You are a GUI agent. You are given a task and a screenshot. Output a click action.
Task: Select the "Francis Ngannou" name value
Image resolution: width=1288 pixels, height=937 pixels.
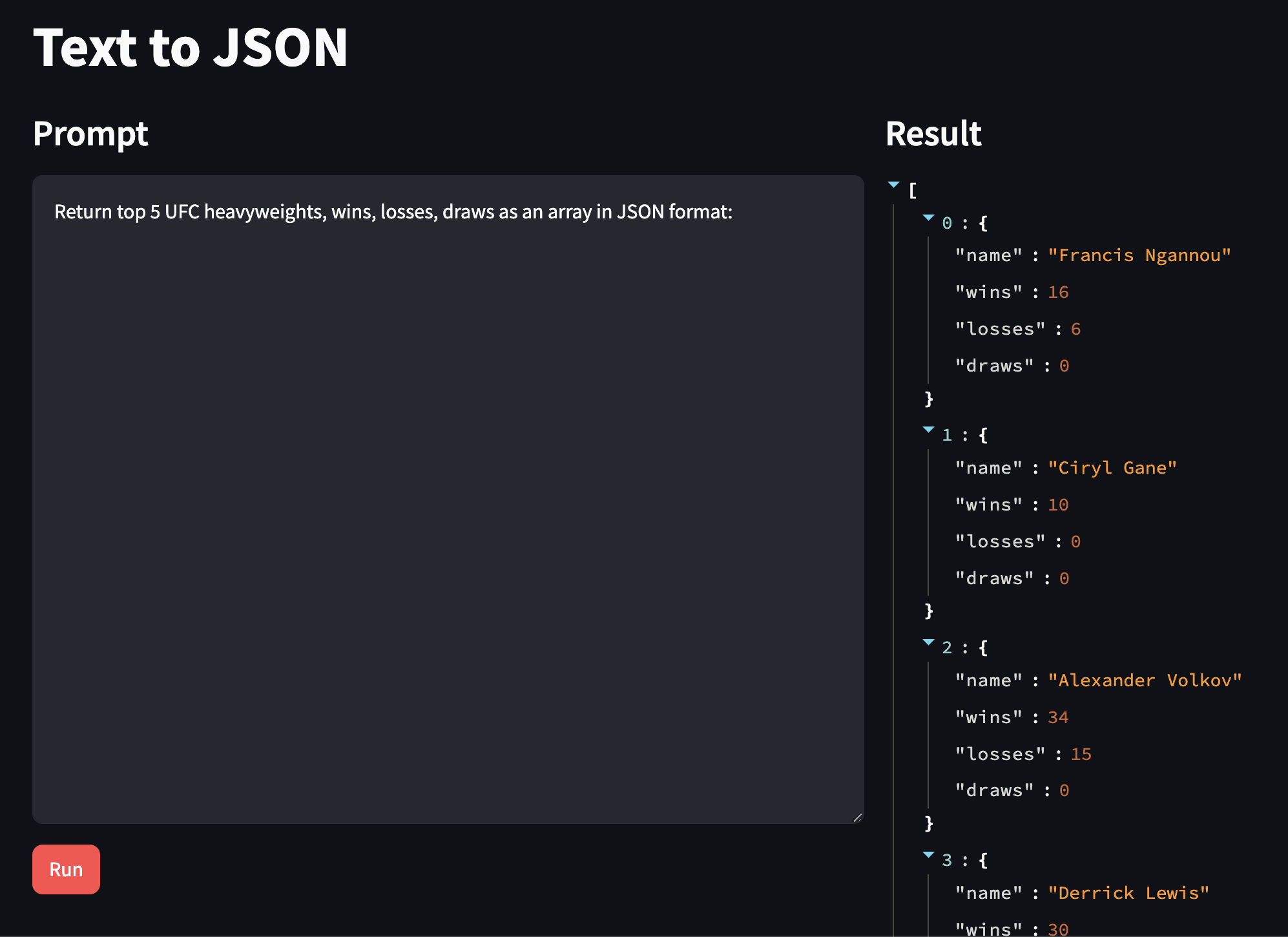(x=1139, y=255)
